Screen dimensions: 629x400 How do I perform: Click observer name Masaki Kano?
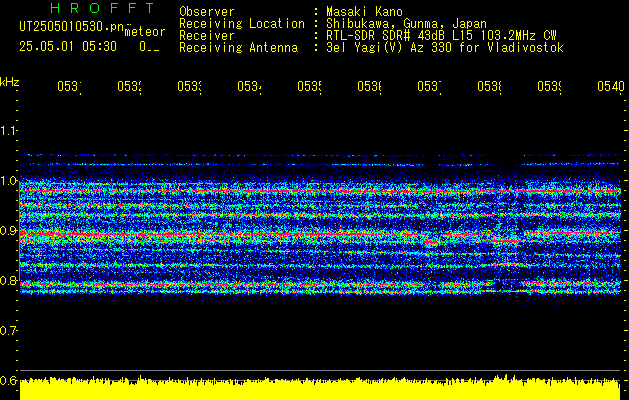(x=364, y=12)
